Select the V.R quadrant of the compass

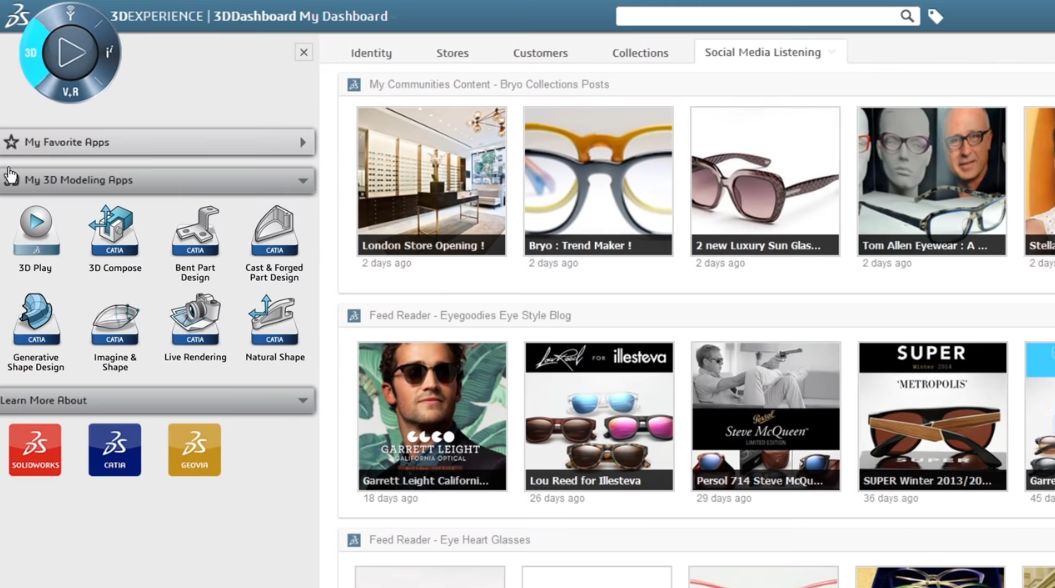pyautogui.click(x=70, y=92)
